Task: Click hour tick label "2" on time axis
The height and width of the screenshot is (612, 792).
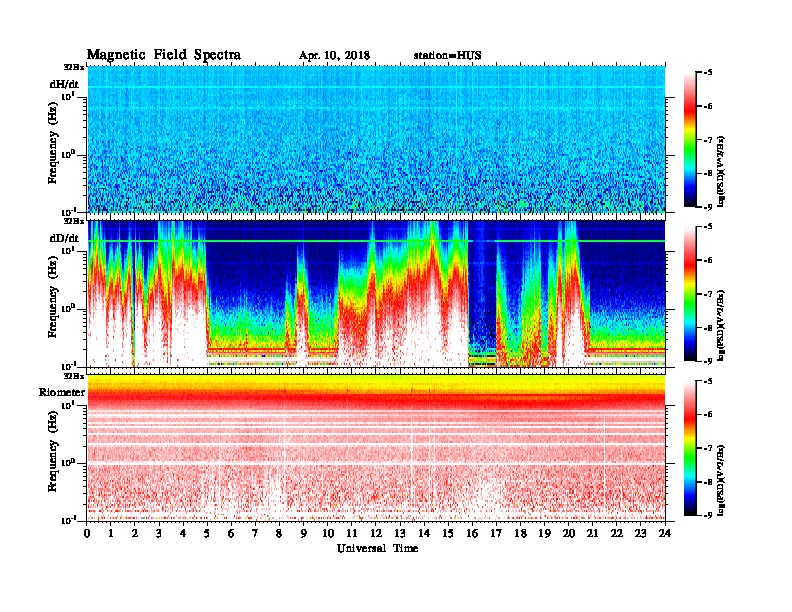Action: pos(135,533)
